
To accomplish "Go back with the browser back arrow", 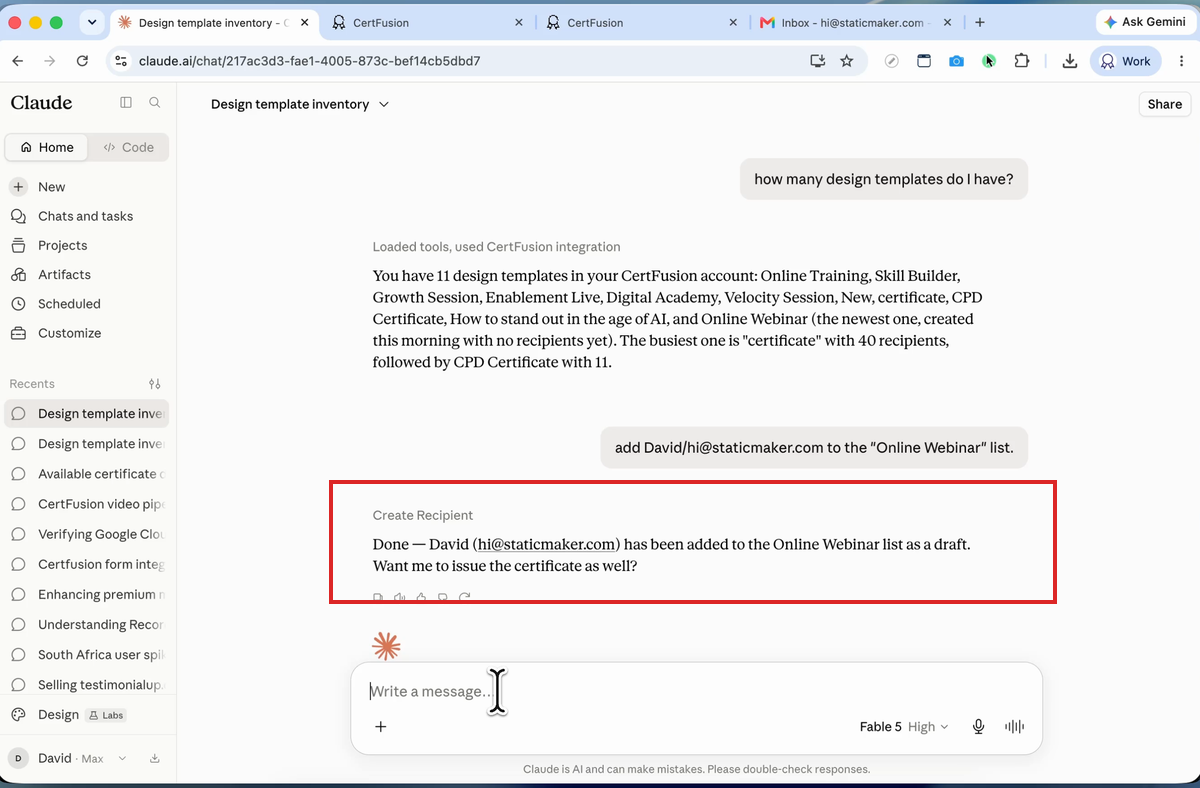I will click(x=18, y=61).
